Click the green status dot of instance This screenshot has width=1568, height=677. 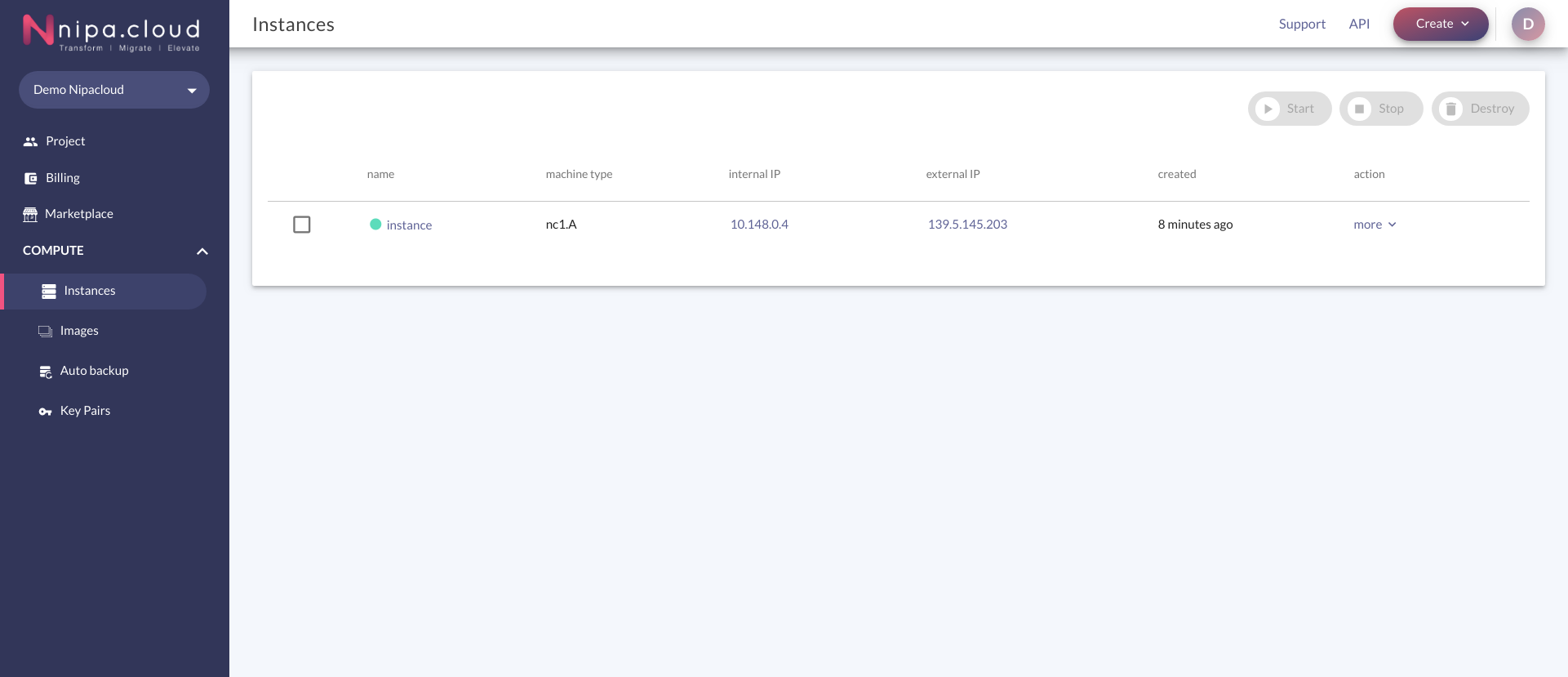pos(375,224)
